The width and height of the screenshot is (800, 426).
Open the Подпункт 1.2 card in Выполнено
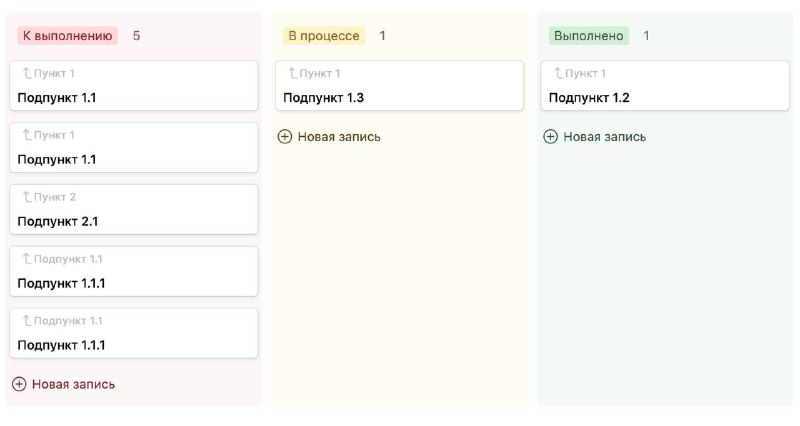pyautogui.click(x=665, y=86)
